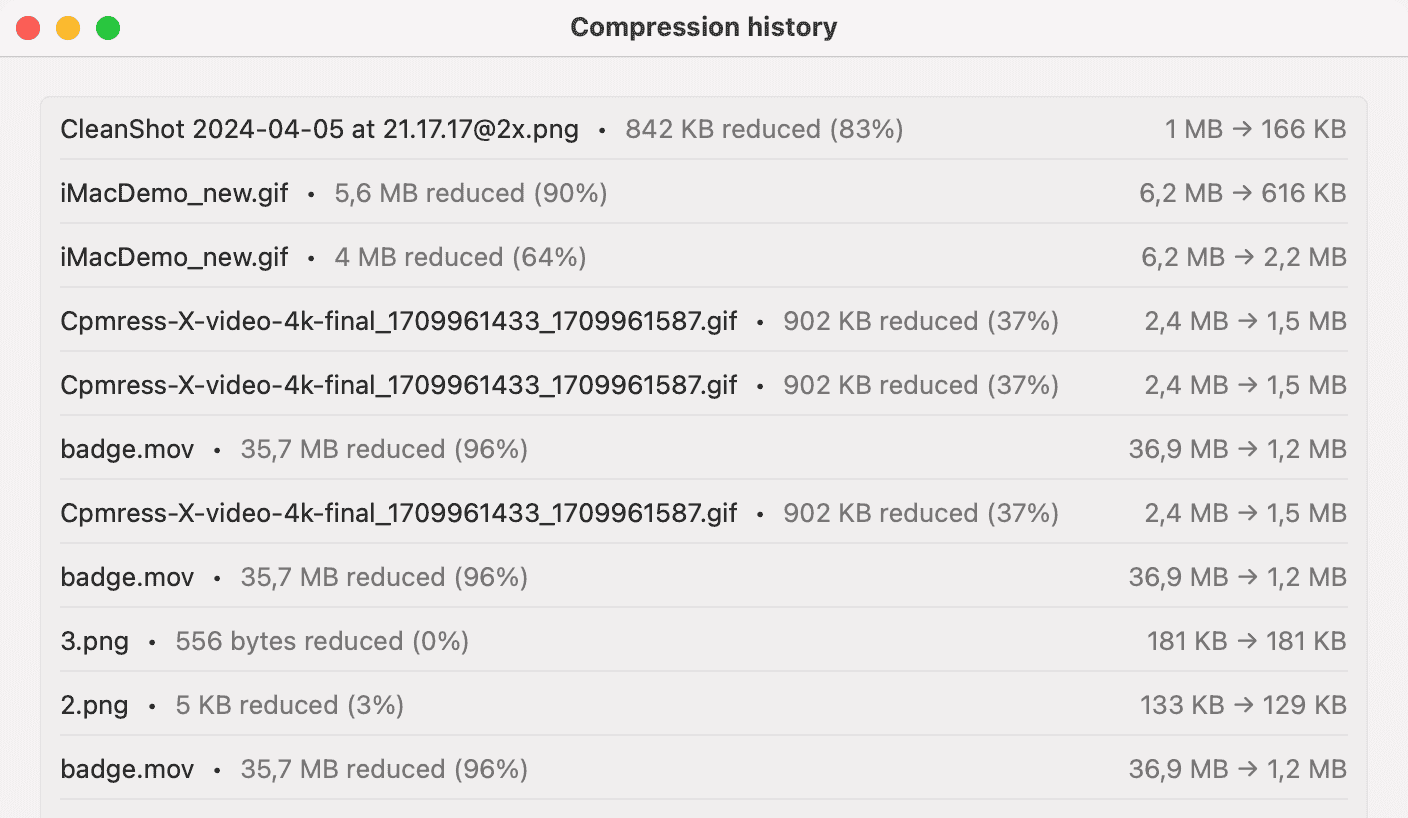Click the '1 MB → 166 KB' size result
The width and height of the screenshot is (1408, 818).
[1255, 129]
